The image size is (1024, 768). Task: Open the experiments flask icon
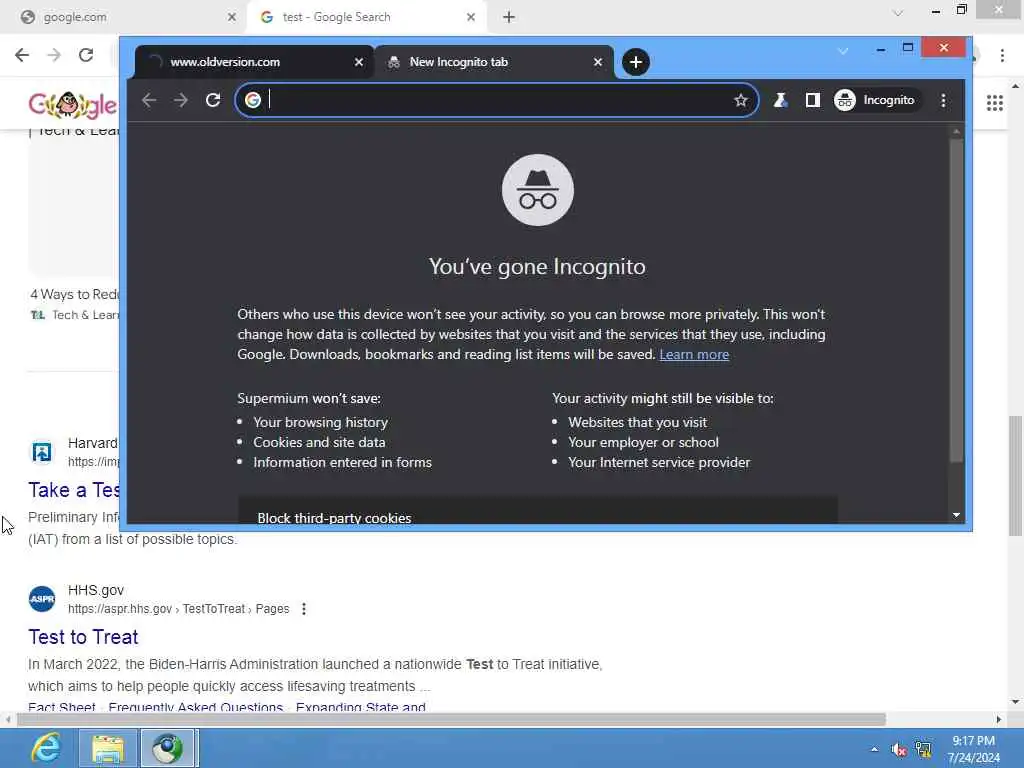point(780,100)
